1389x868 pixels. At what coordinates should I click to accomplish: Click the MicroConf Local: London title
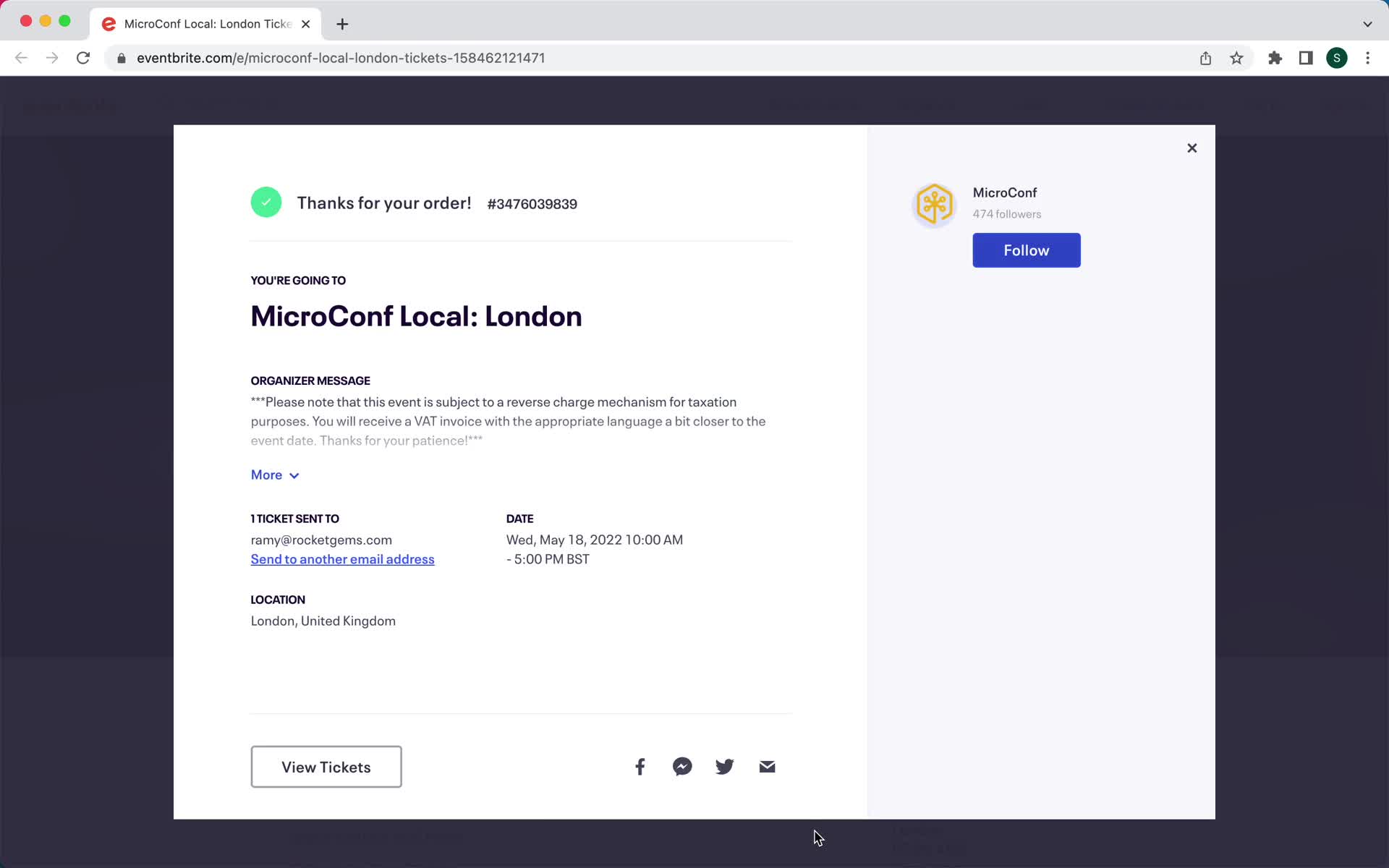coord(417,316)
